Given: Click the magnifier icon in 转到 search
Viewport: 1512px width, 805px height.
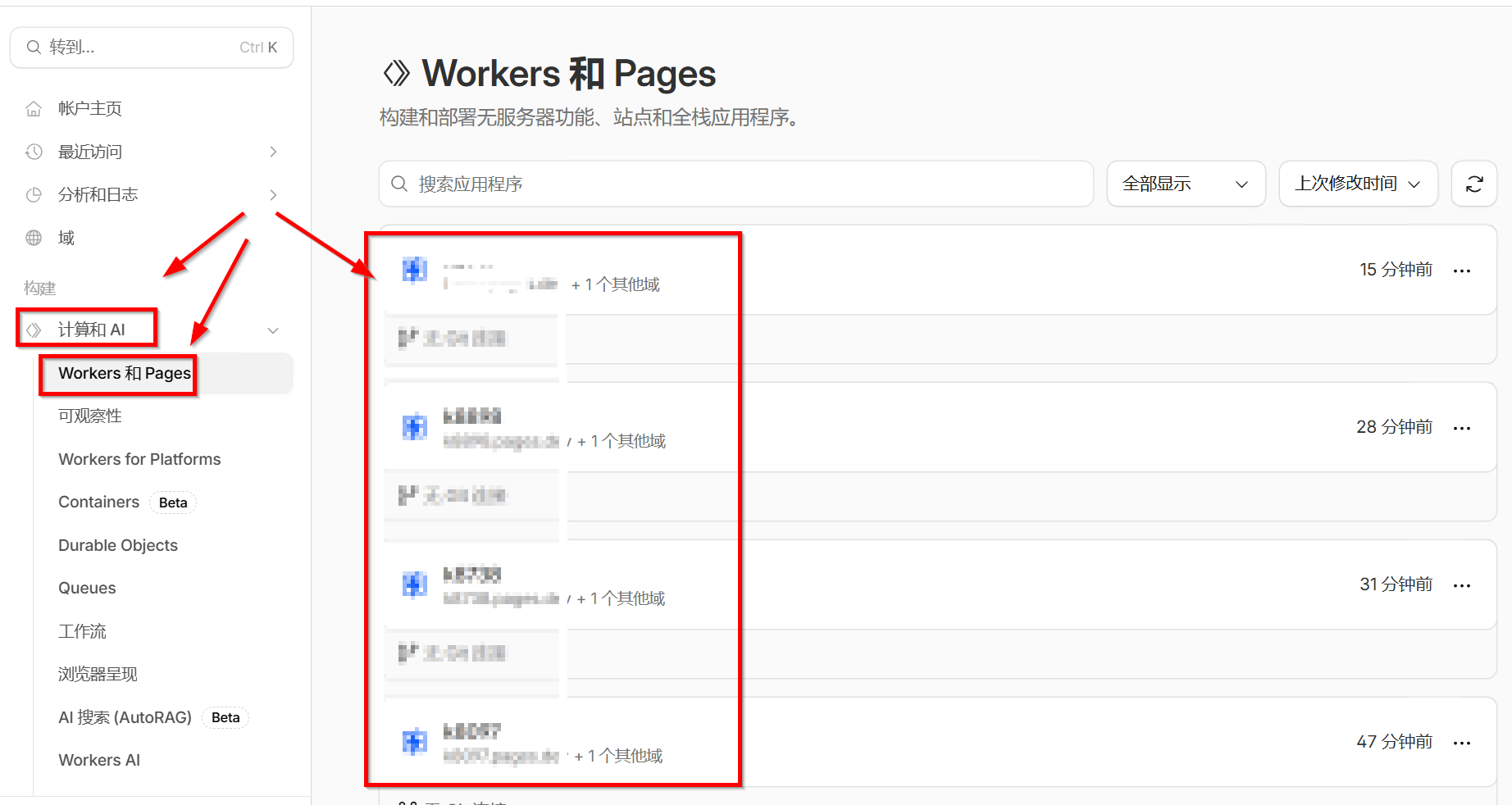Looking at the screenshot, I should pos(34,48).
